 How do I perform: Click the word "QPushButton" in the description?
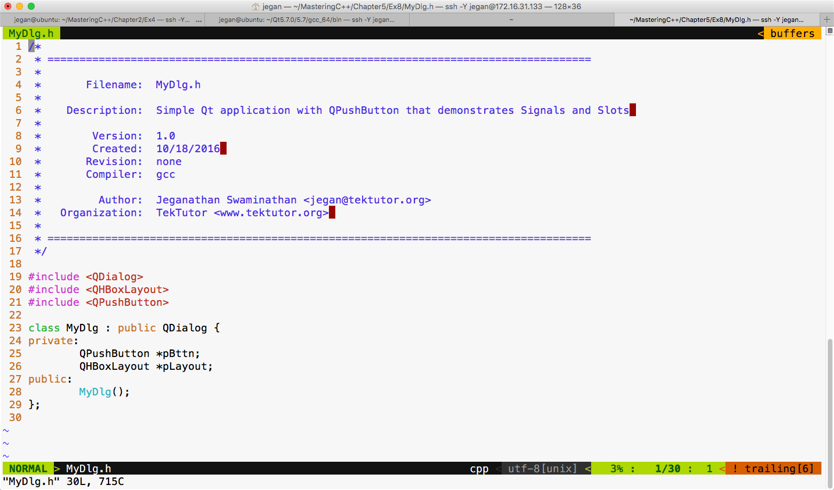click(364, 110)
